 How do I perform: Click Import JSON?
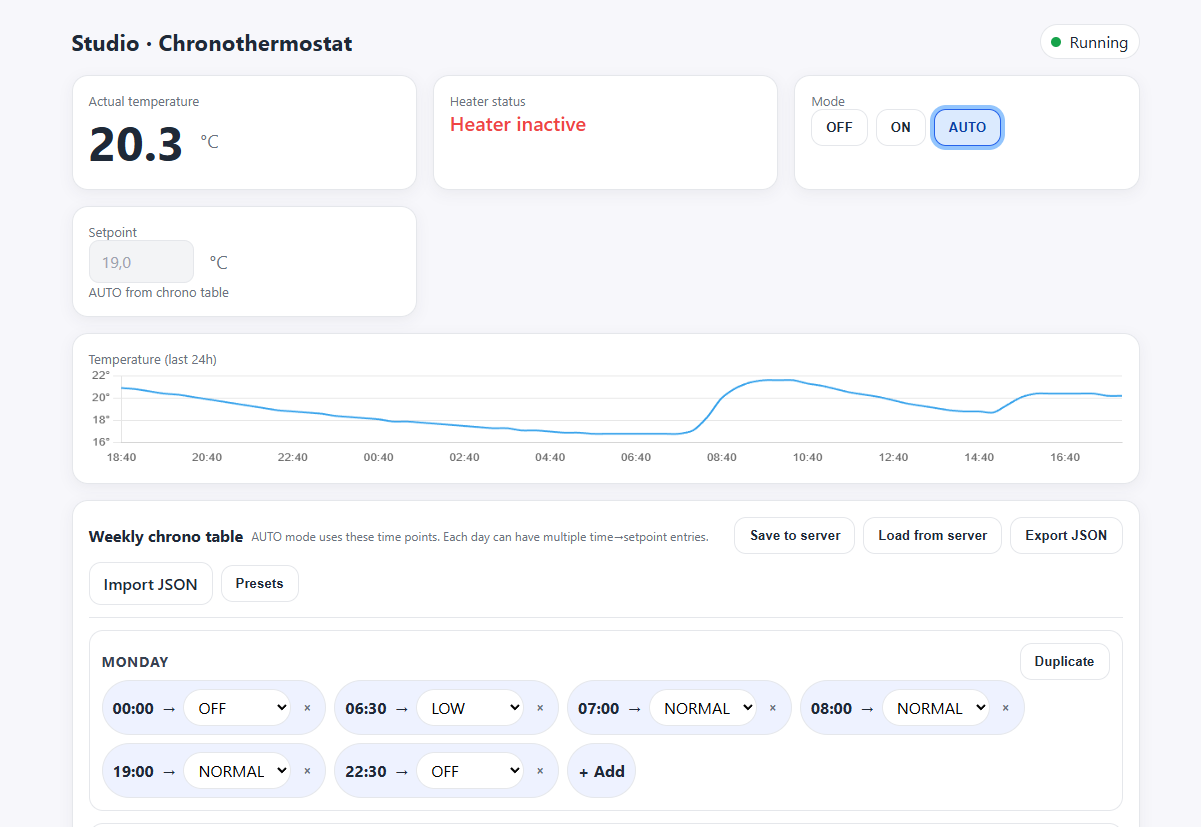[150, 584]
